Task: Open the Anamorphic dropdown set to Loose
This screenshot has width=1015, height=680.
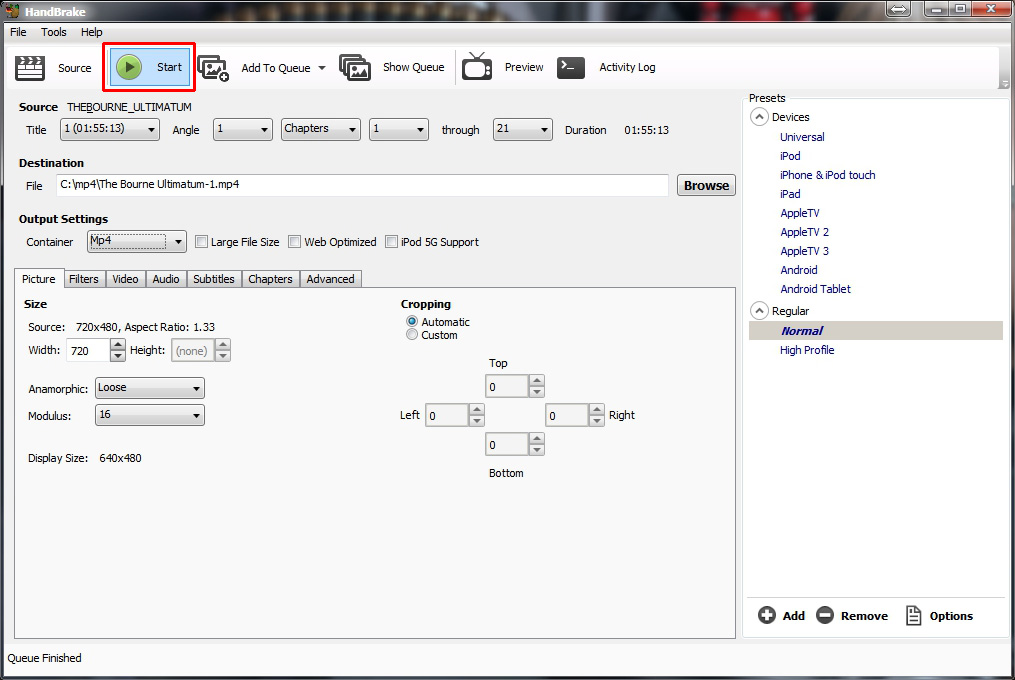Action: (x=150, y=388)
